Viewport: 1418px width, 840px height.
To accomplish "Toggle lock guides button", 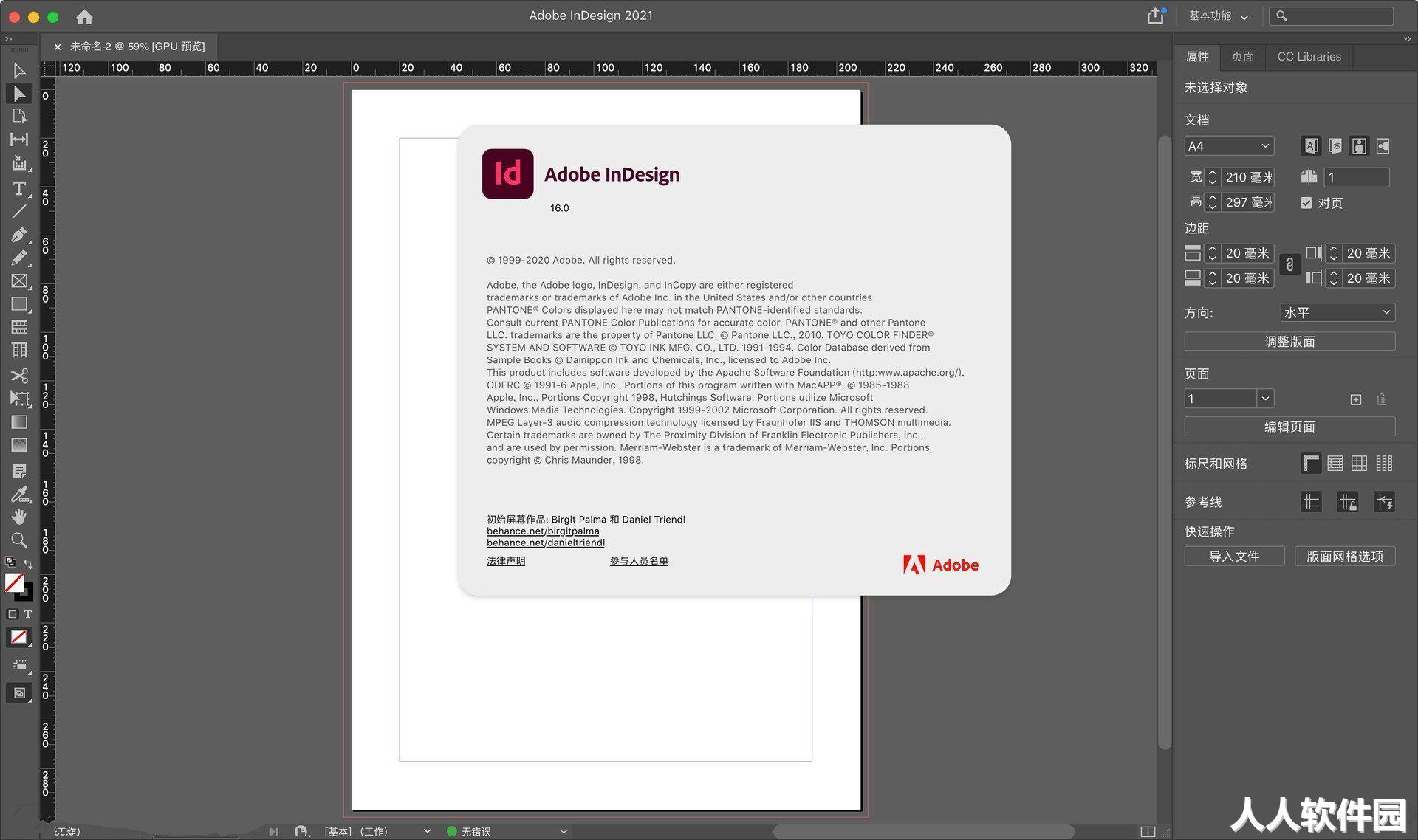I will pyautogui.click(x=1348, y=503).
